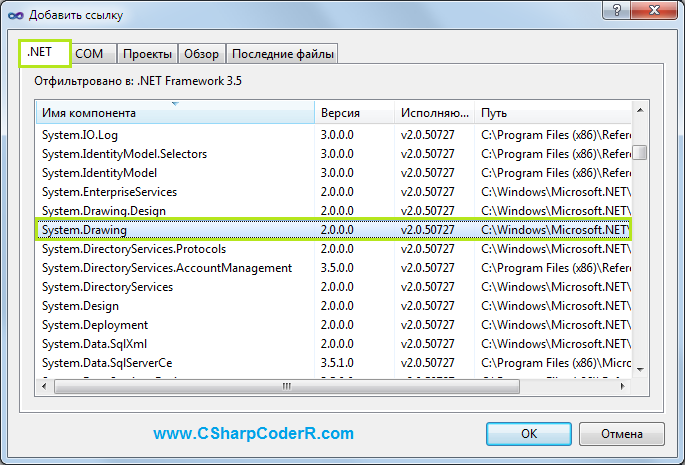Click the OK button
The width and height of the screenshot is (685, 465).
click(x=529, y=434)
